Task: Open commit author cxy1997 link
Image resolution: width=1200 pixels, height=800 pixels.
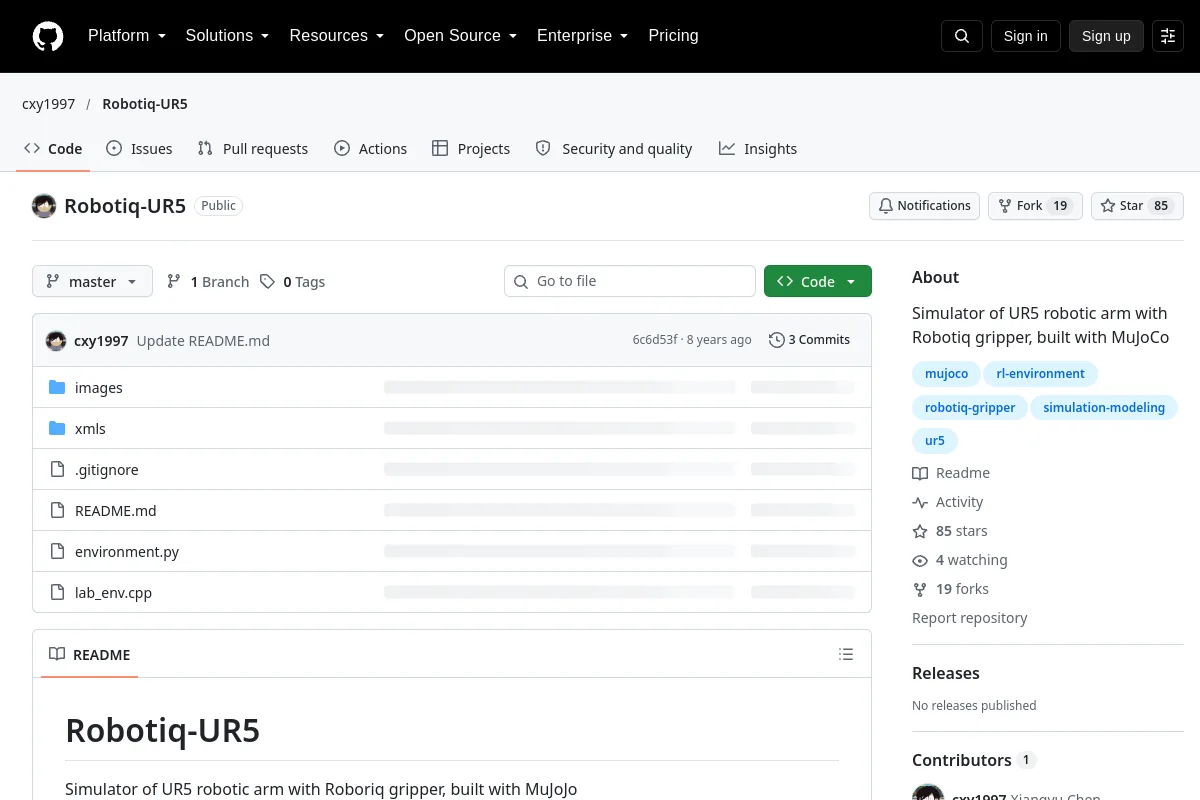Action: pos(101,340)
